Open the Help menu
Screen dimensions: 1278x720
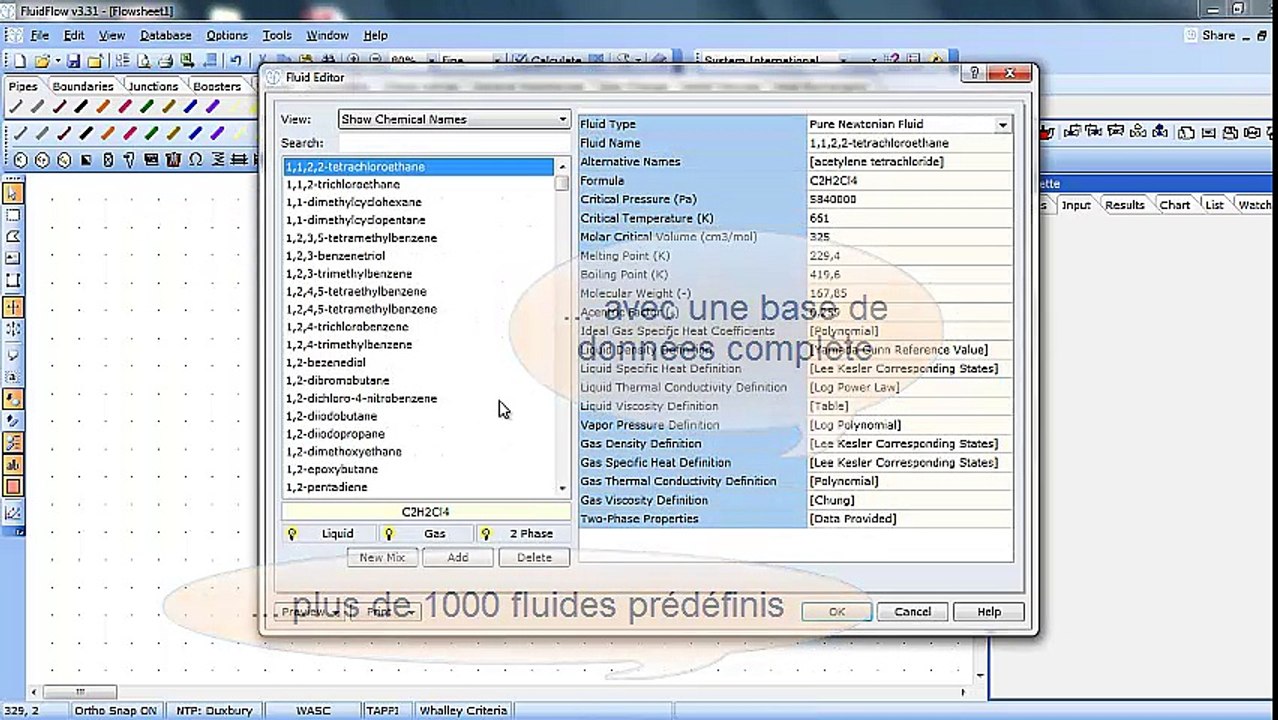[x=375, y=35]
